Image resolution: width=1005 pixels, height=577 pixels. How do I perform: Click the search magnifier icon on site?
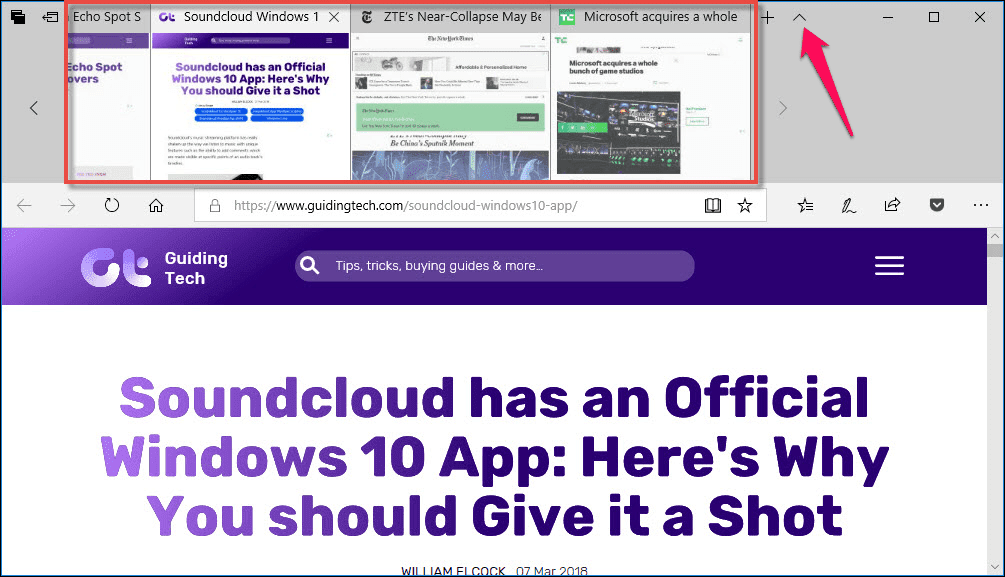(310, 265)
